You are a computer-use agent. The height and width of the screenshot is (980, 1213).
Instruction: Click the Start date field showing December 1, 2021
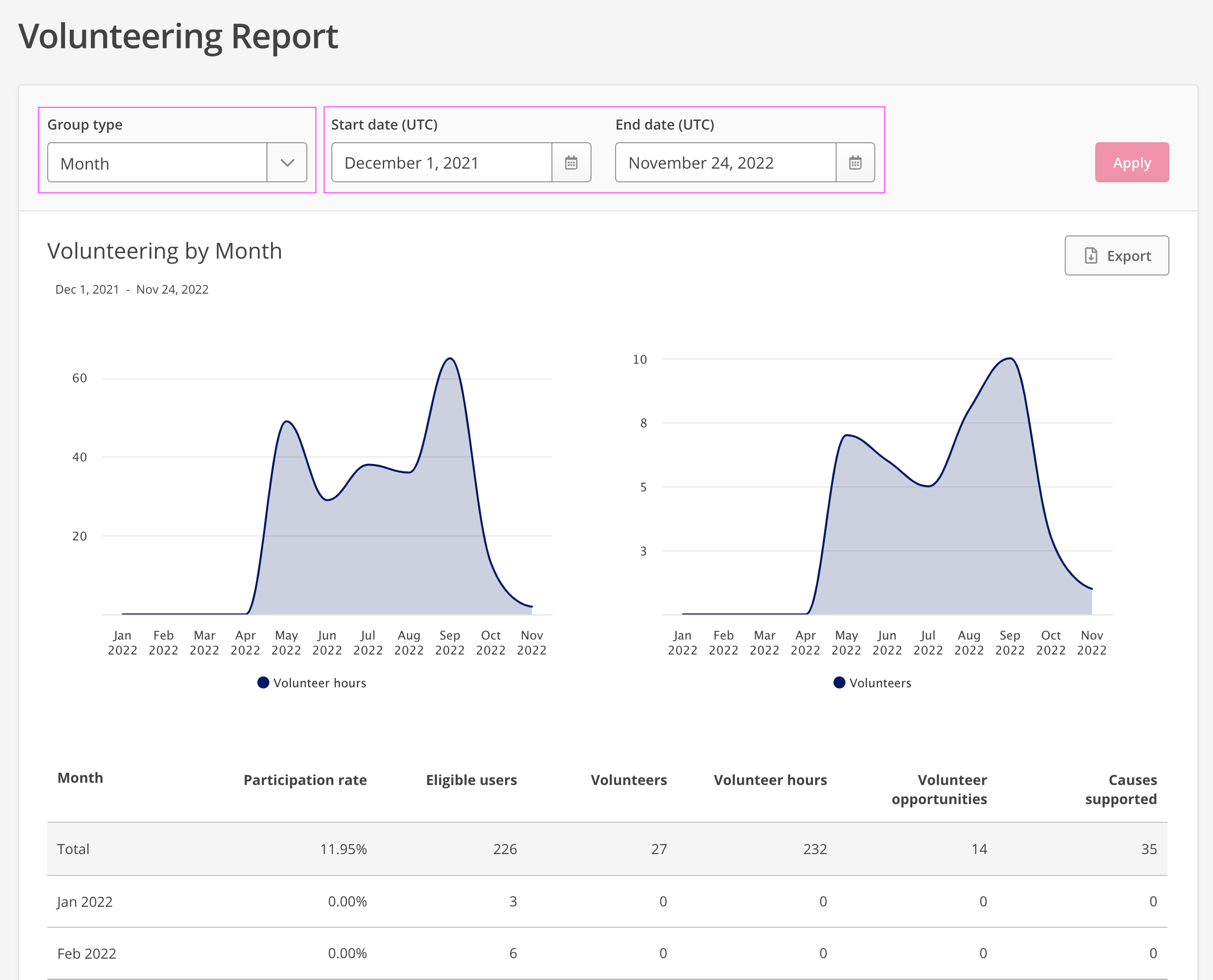(441, 163)
